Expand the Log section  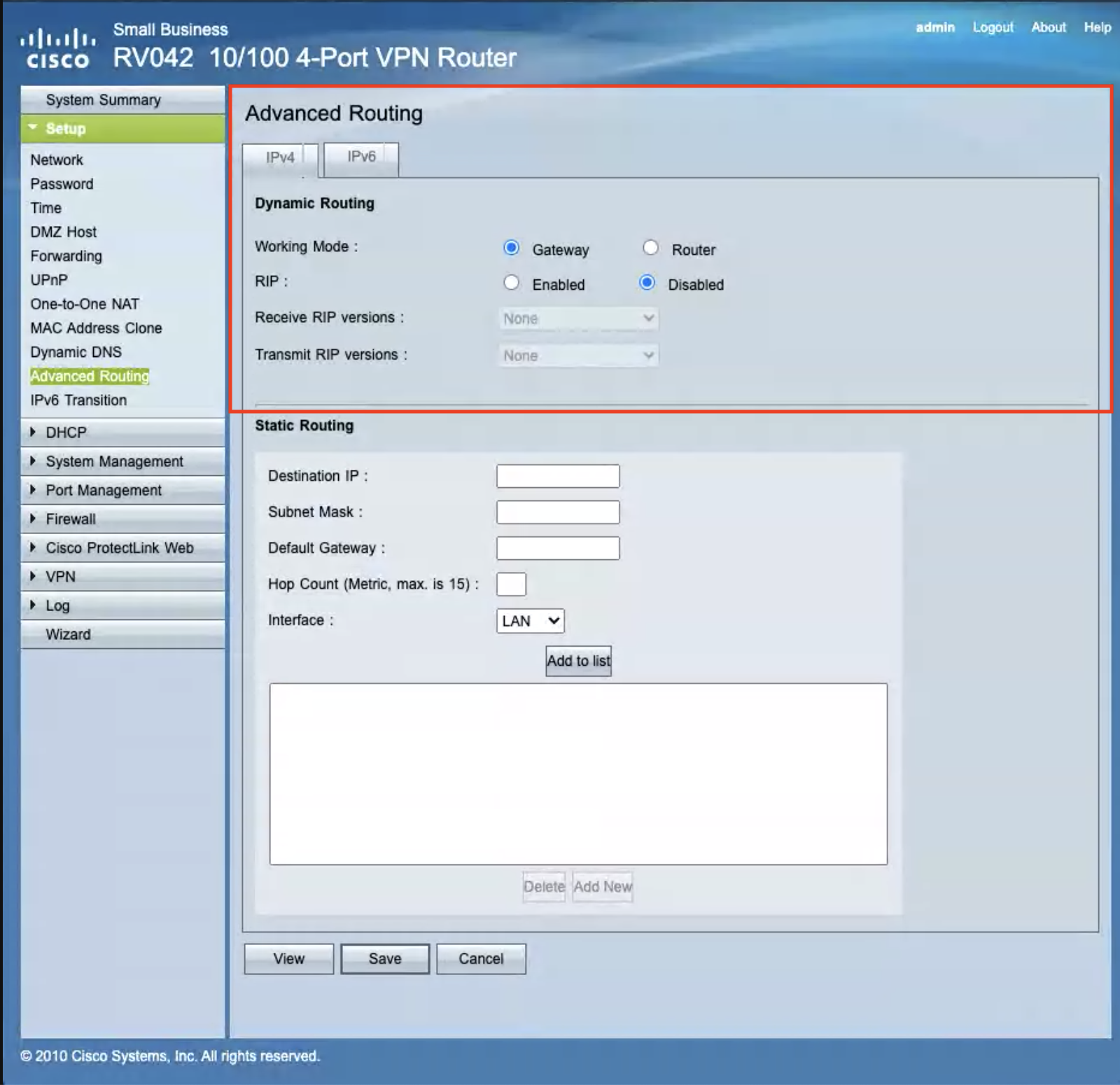pos(122,605)
